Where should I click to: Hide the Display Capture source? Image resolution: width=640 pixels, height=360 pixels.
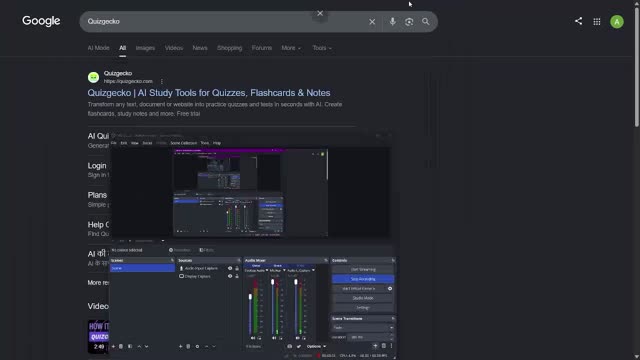click(230, 276)
